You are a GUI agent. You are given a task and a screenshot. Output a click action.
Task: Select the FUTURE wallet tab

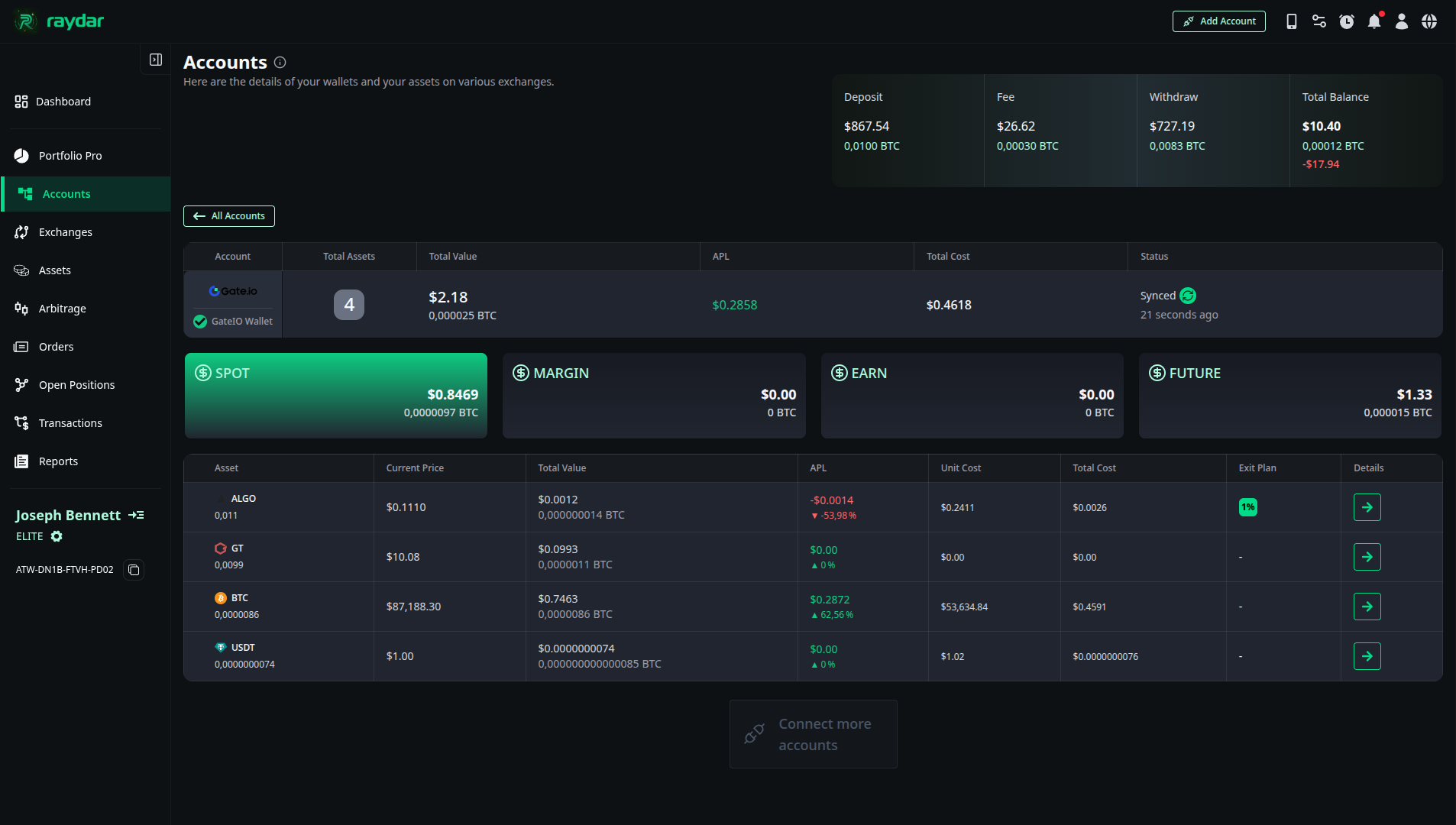pos(1289,395)
